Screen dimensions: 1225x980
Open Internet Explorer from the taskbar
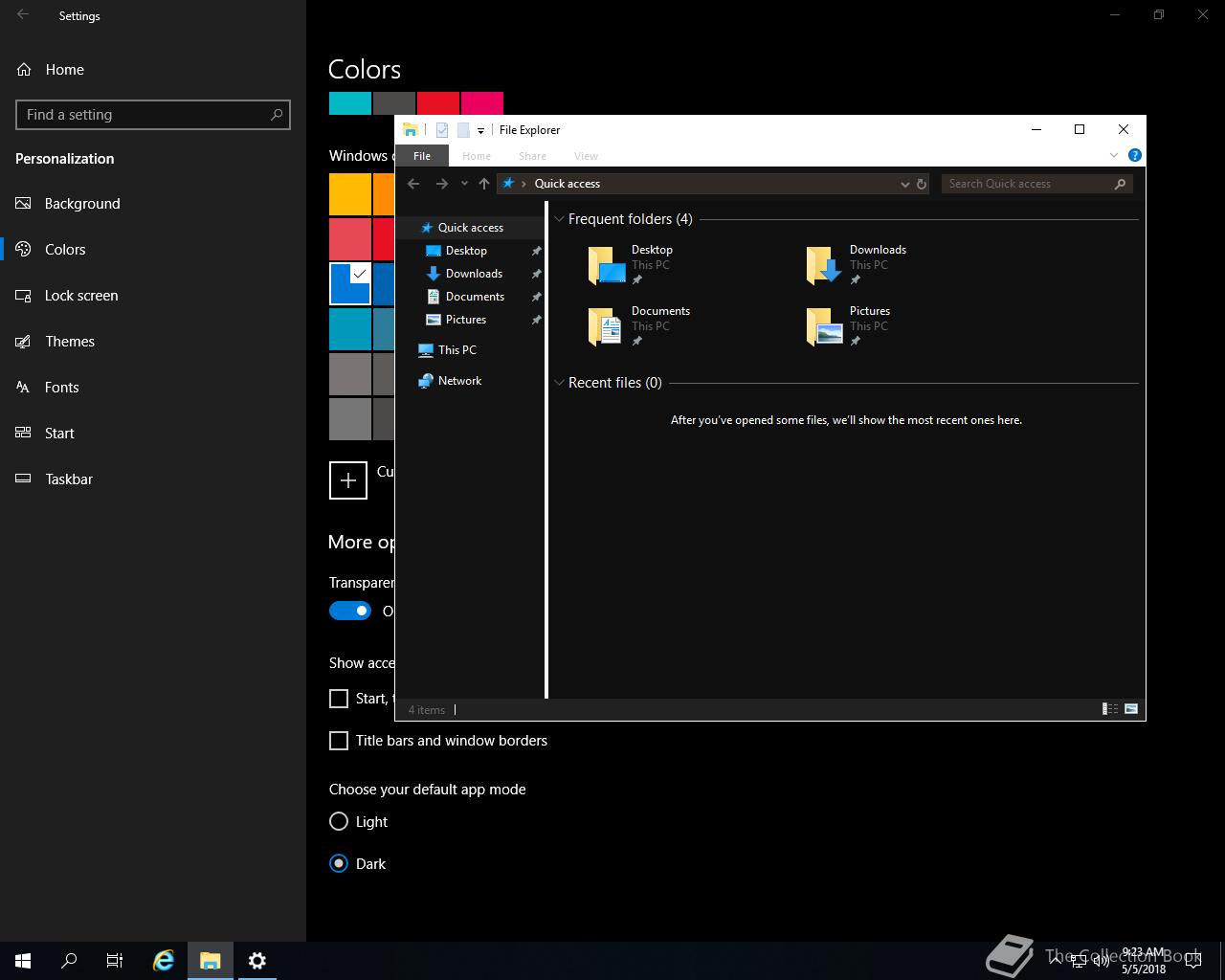pyautogui.click(x=164, y=961)
